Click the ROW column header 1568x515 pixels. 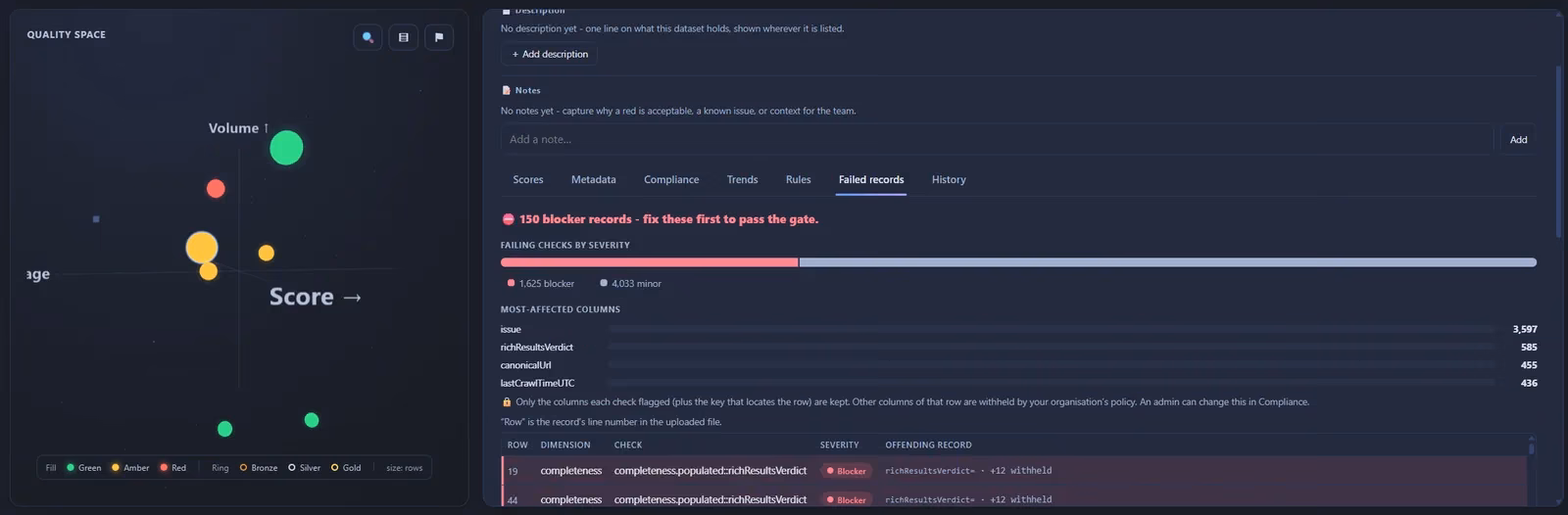click(517, 445)
